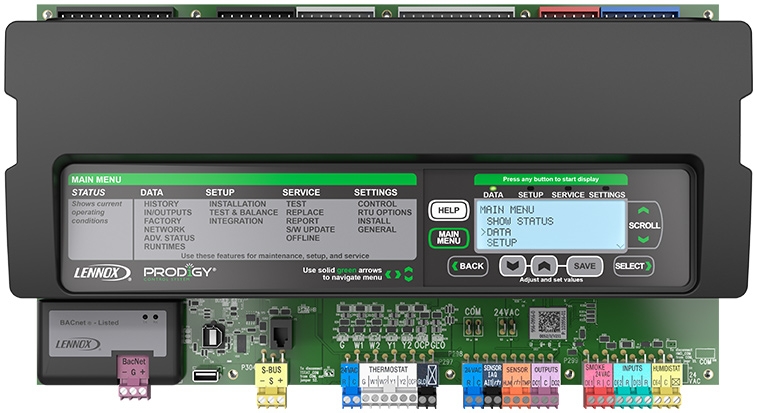Click OFFLINE under SERVICE
This screenshot has width=757, height=413.
[x=303, y=238]
